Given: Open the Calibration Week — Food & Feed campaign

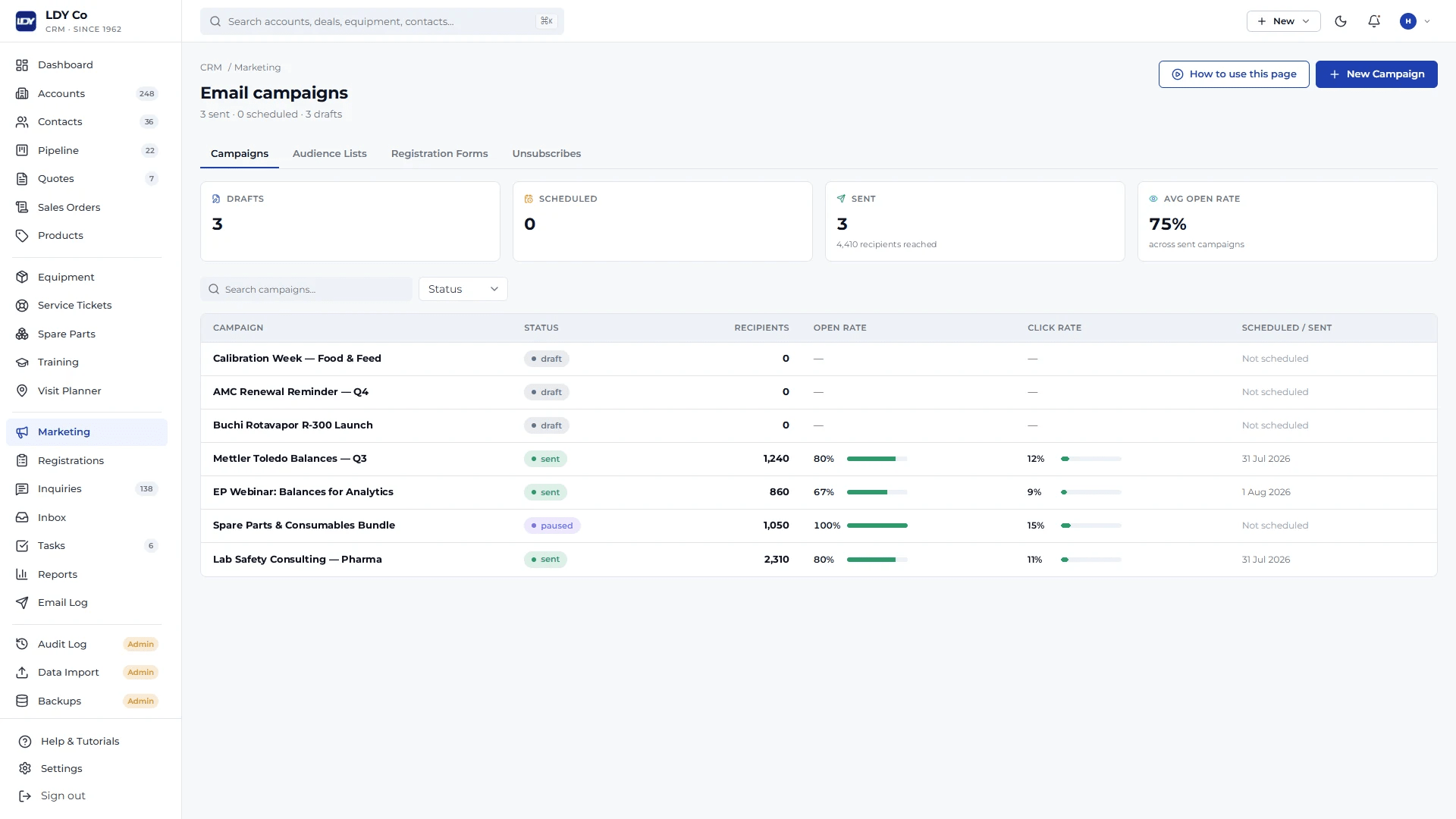Looking at the screenshot, I should pyautogui.click(x=297, y=359).
